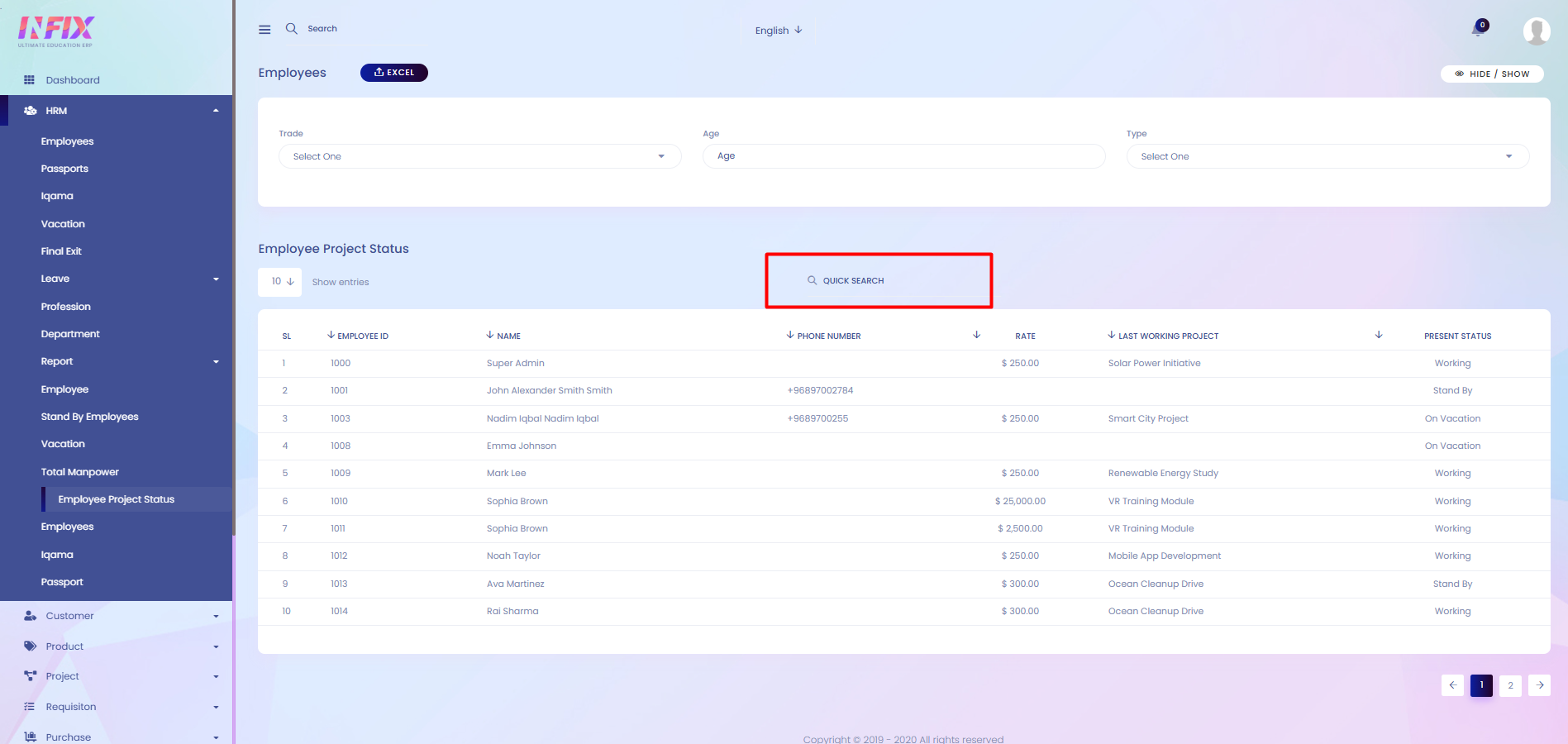The image size is (1568, 744).
Task: Open Final Exit menu item
Action: pyautogui.click(x=61, y=251)
